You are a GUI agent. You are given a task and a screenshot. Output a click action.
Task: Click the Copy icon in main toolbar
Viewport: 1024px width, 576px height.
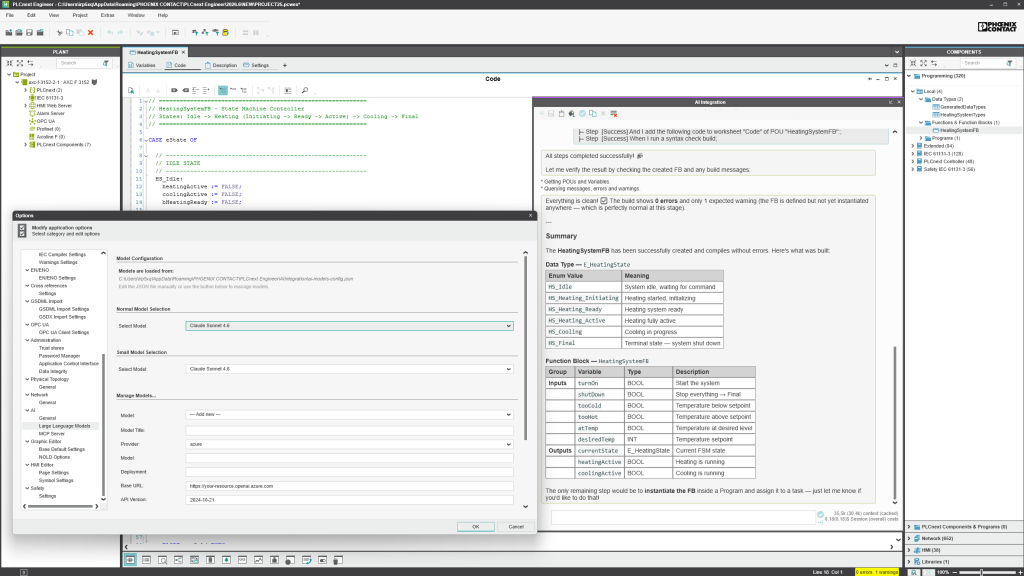tap(70, 33)
